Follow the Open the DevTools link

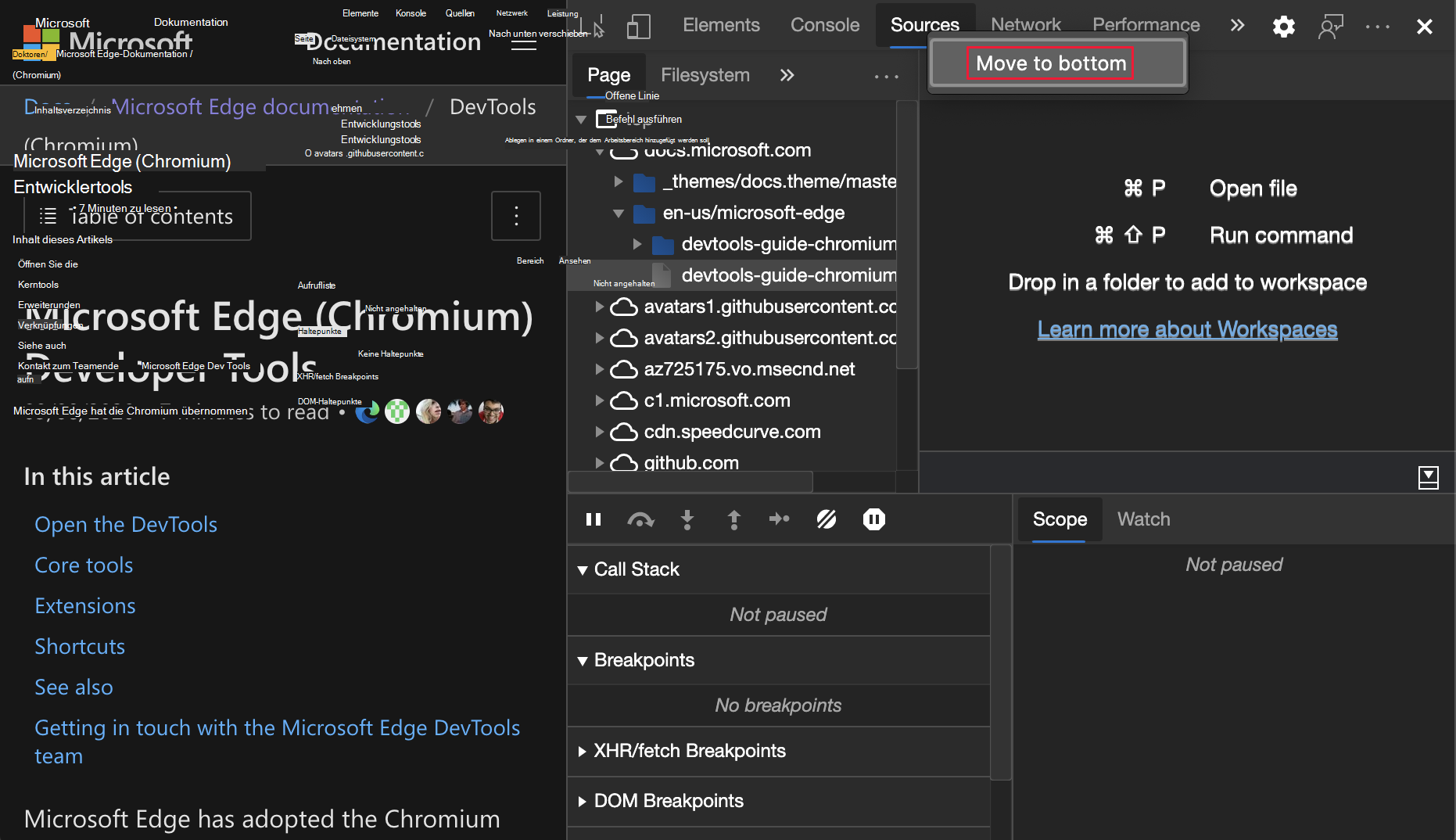126,525
